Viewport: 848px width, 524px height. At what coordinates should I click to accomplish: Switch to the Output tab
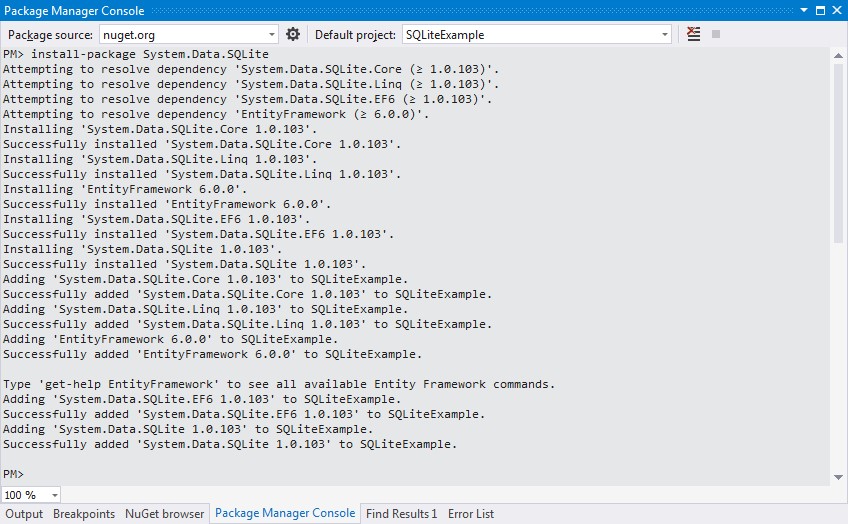pyautogui.click(x=24, y=514)
